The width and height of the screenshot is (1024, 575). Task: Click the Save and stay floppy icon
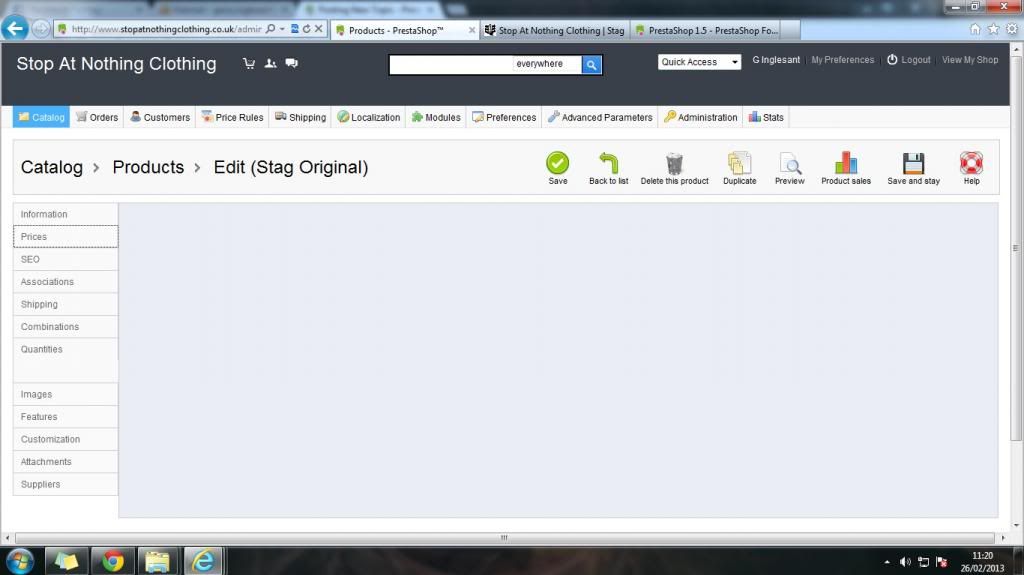913,163
